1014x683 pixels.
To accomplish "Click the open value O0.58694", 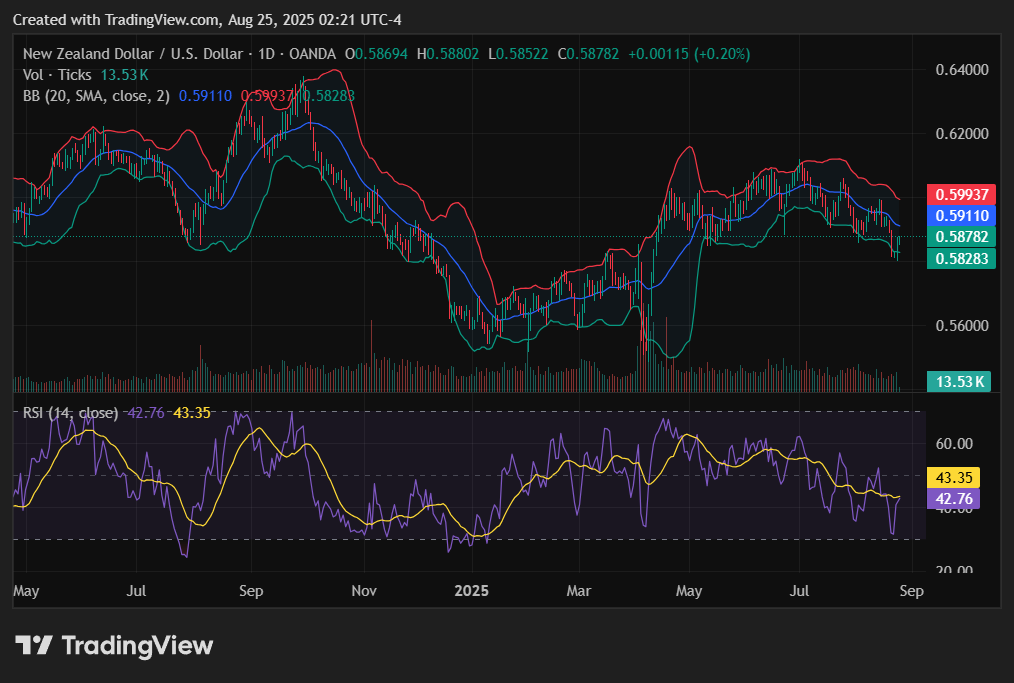I will point(376,54).
